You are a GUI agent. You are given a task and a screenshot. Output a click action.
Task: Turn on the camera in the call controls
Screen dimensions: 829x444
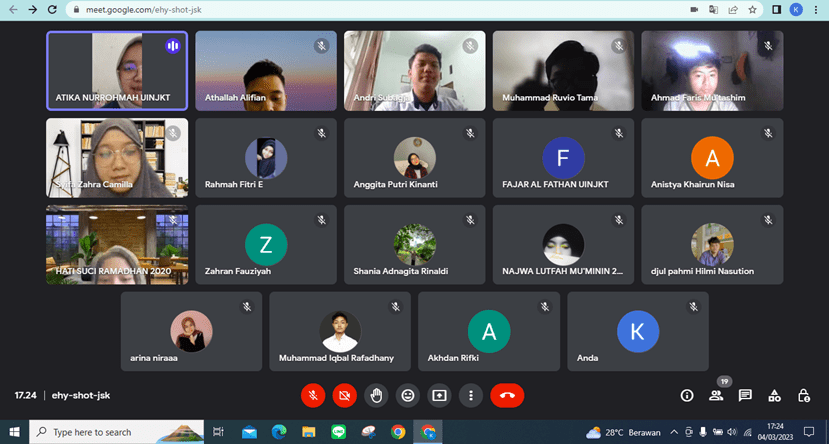click(x=344, y=395)
